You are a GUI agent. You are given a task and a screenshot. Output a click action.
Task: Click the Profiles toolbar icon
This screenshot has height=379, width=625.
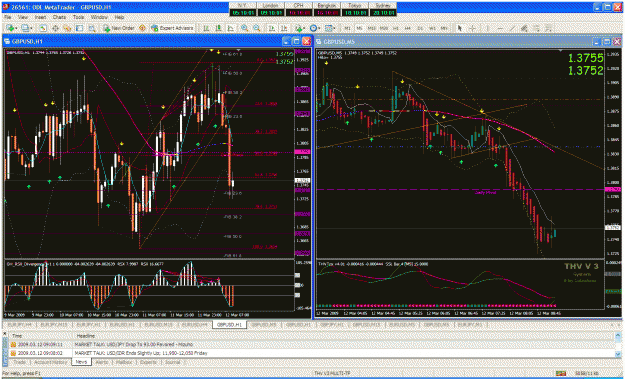click(x=25, y=28)
